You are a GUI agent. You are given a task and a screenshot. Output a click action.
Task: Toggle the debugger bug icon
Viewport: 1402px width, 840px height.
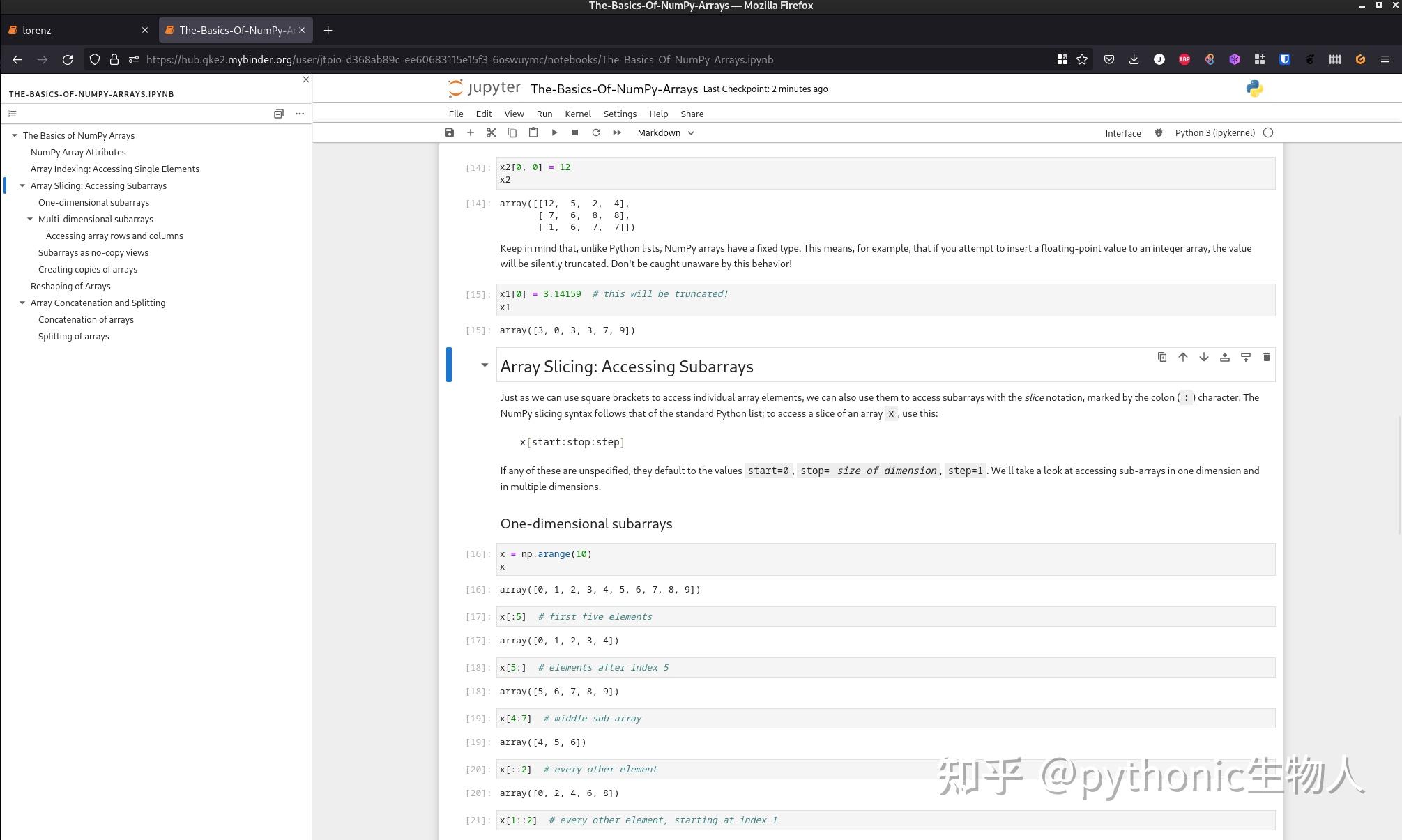pos(1158,132)
